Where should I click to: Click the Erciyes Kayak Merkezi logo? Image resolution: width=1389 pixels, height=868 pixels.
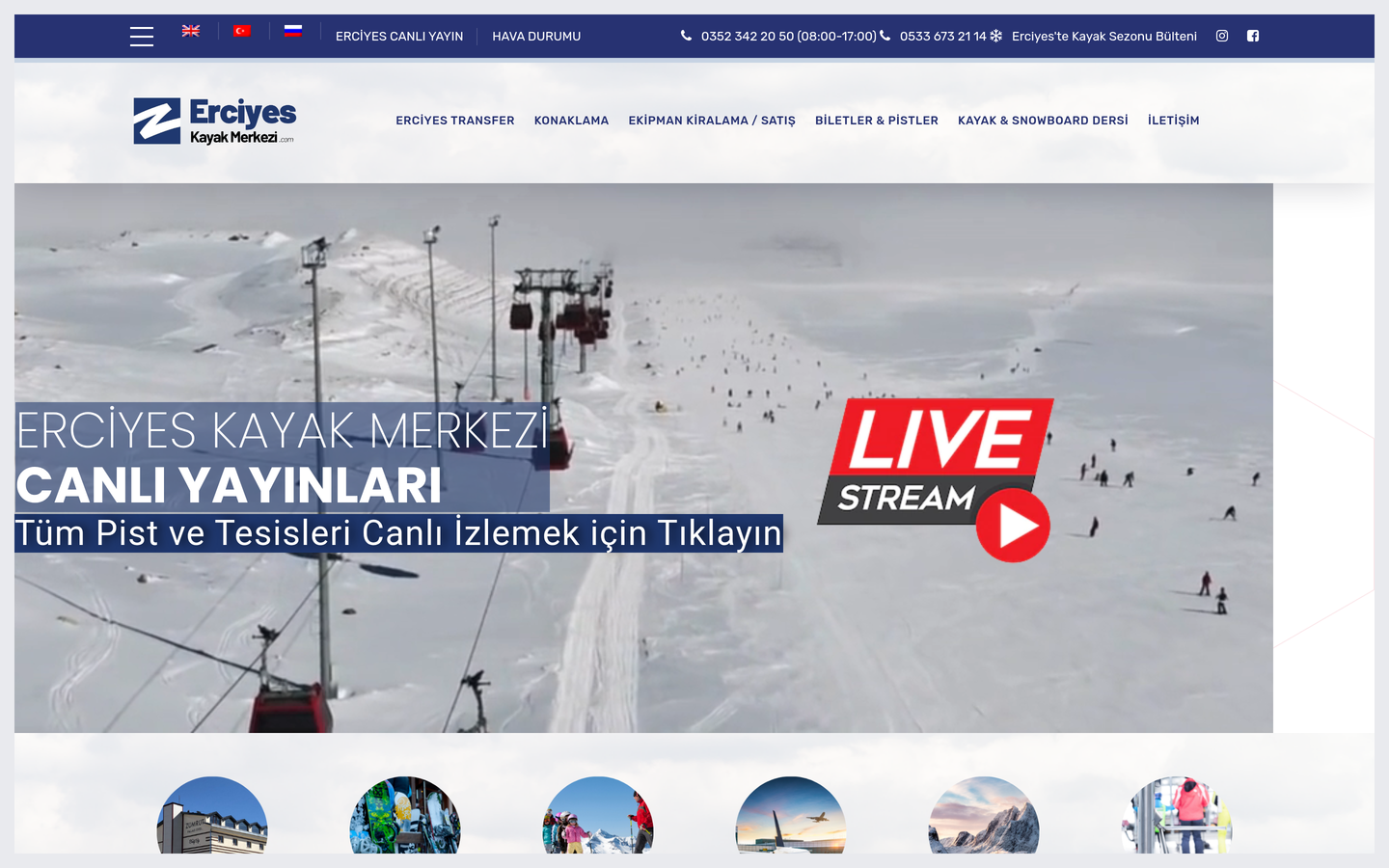click(x=214, y=121)
